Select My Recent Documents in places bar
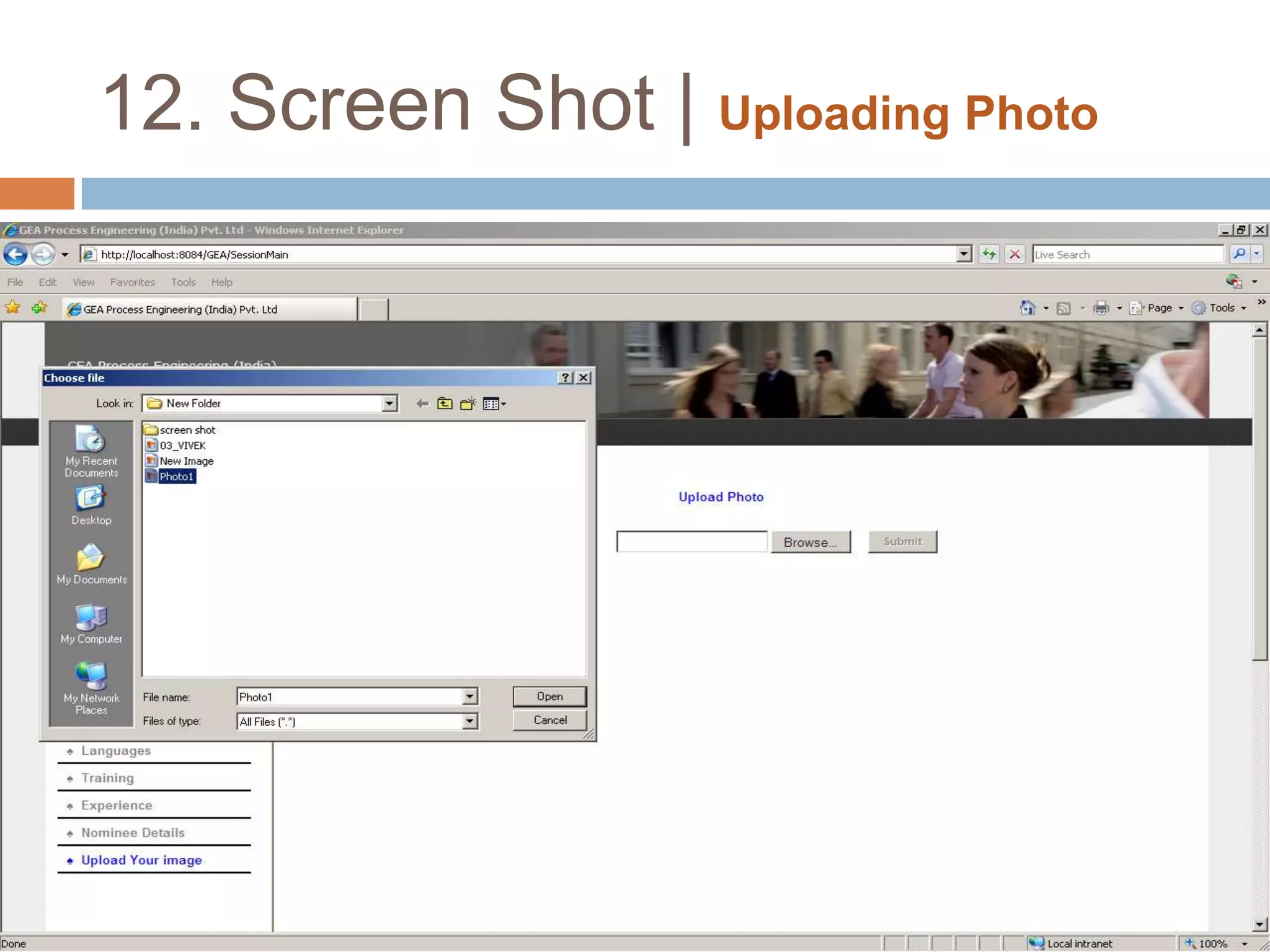 pyautogui.click(x=91, y=451)
